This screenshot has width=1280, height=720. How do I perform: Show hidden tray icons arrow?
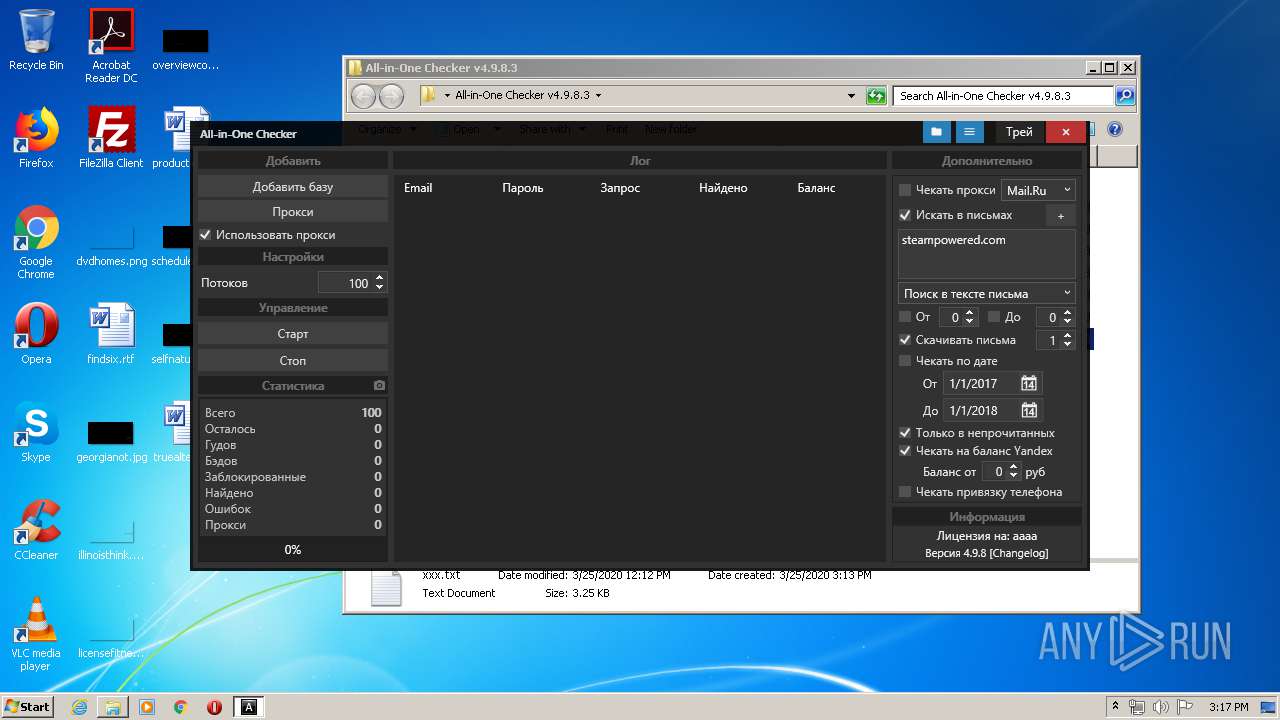pos(1115,707)
